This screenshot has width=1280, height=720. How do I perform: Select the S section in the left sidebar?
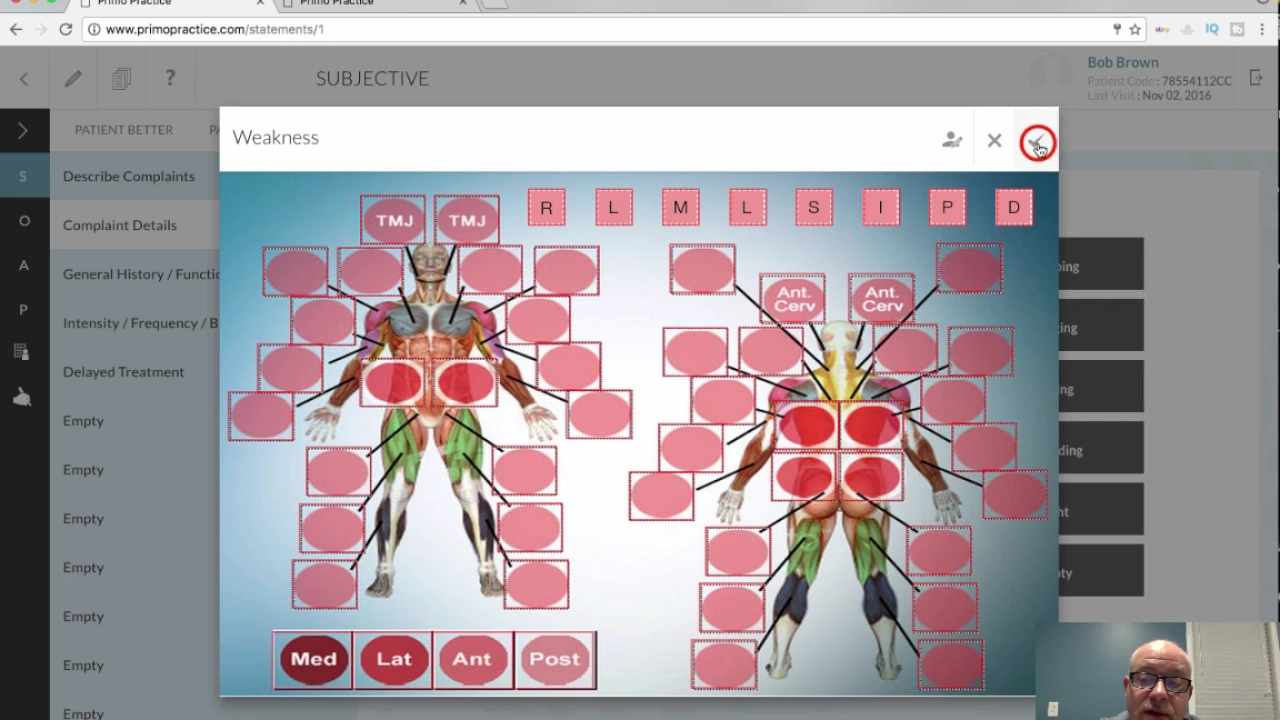click(x=24, y=176)
